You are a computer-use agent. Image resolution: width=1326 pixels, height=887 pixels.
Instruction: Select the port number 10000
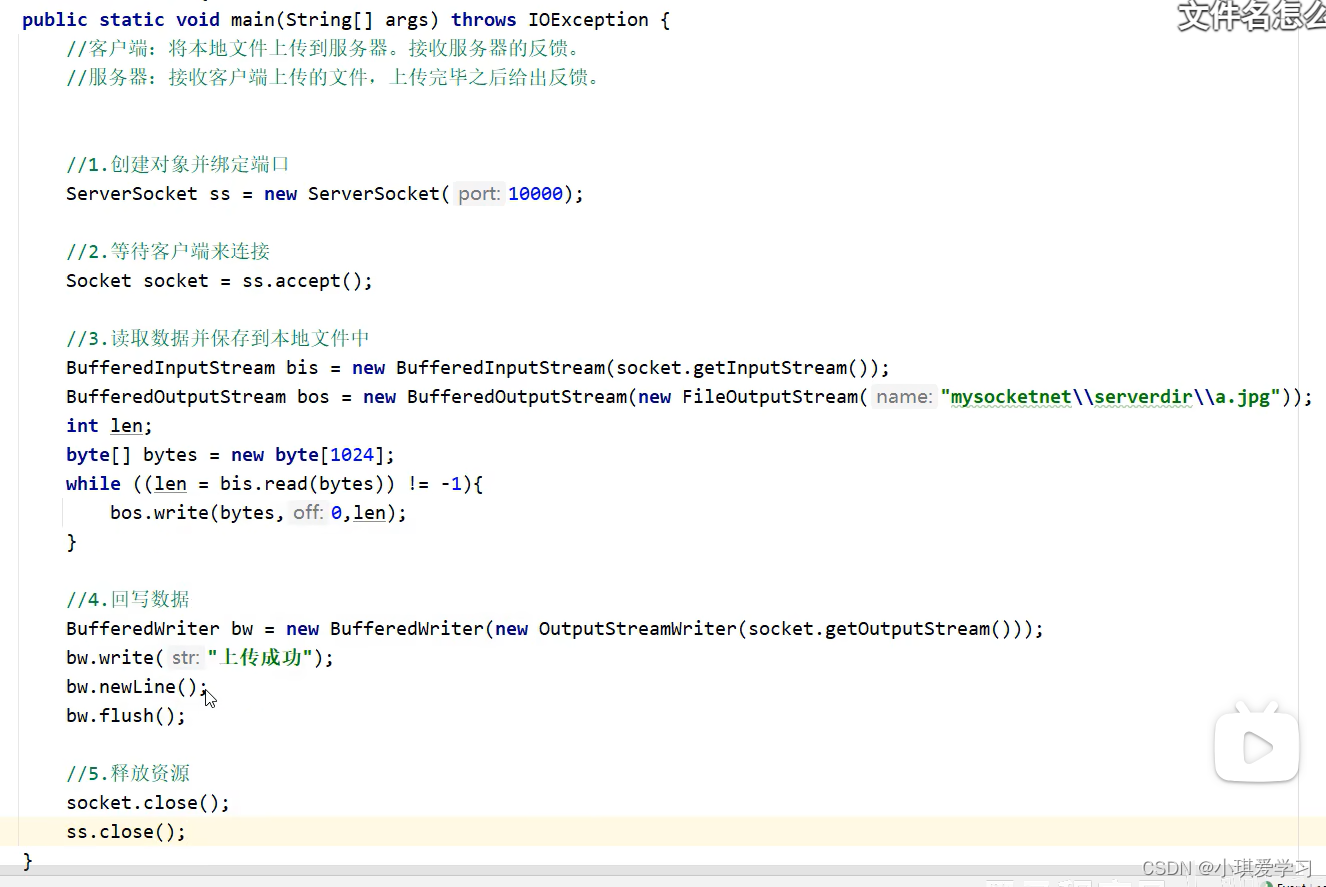[x=535, y=193]
